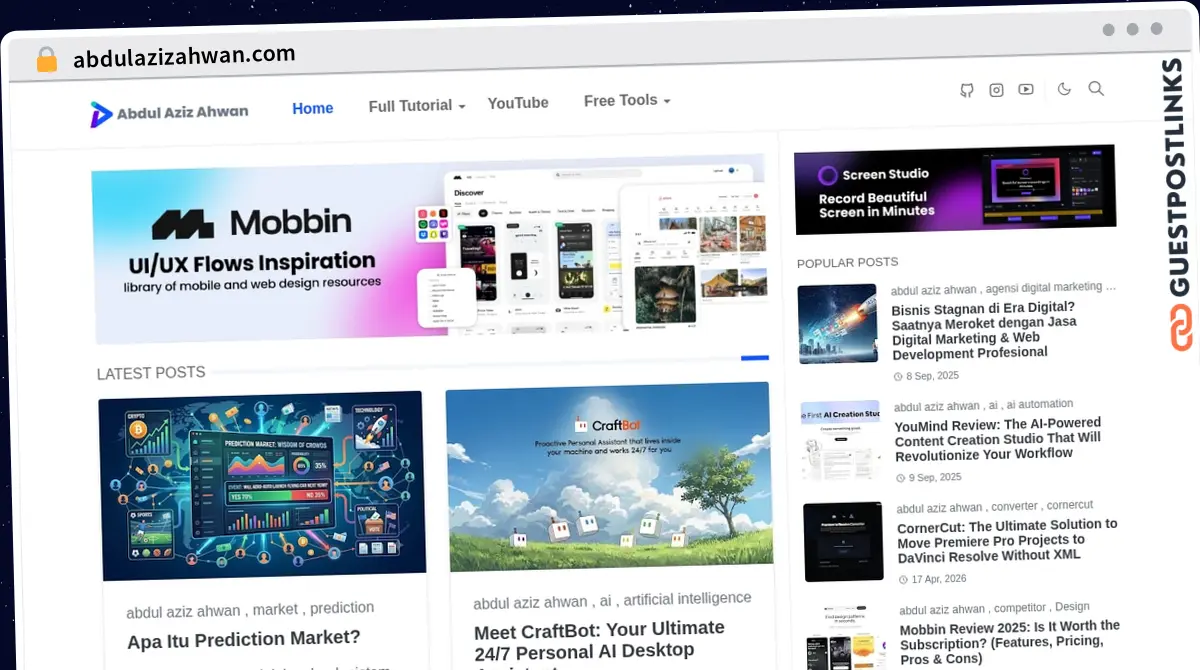Viewport: 1200px width, 670px height.
Task: Click the 'artificial intelligence' tag on CraftBot post
Action: coord(687,599)
